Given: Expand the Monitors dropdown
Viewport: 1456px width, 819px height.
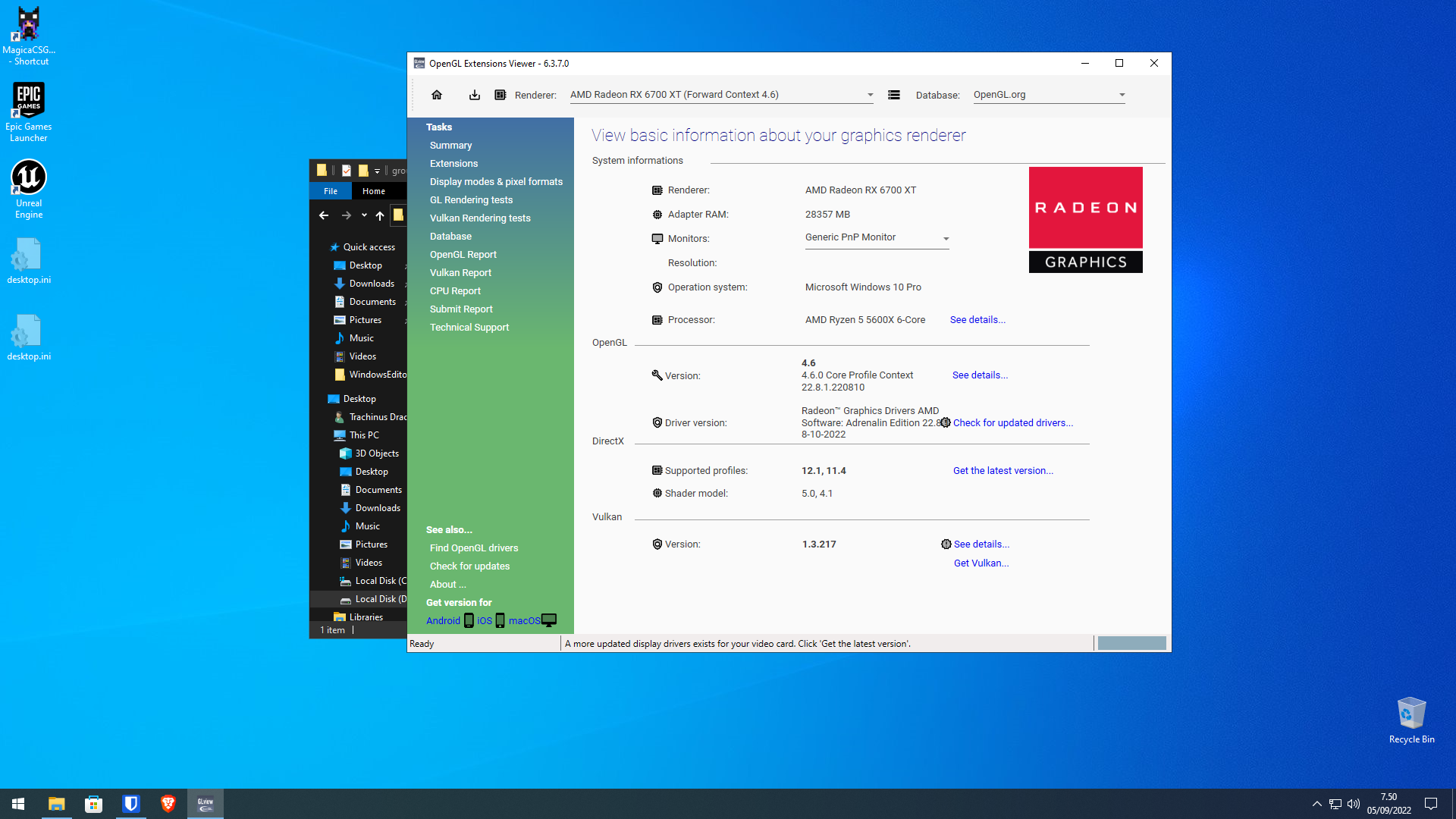Looking at the screenshot, I should (x=946, y=238).
